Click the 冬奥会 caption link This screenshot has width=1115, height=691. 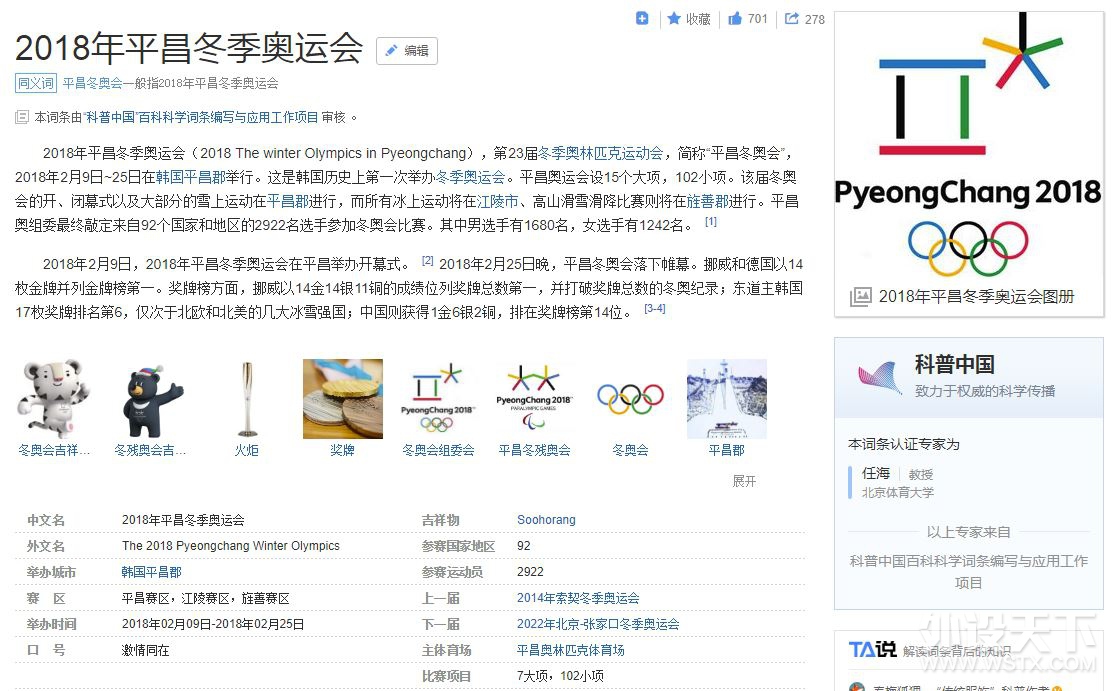(x=630, y=450)
